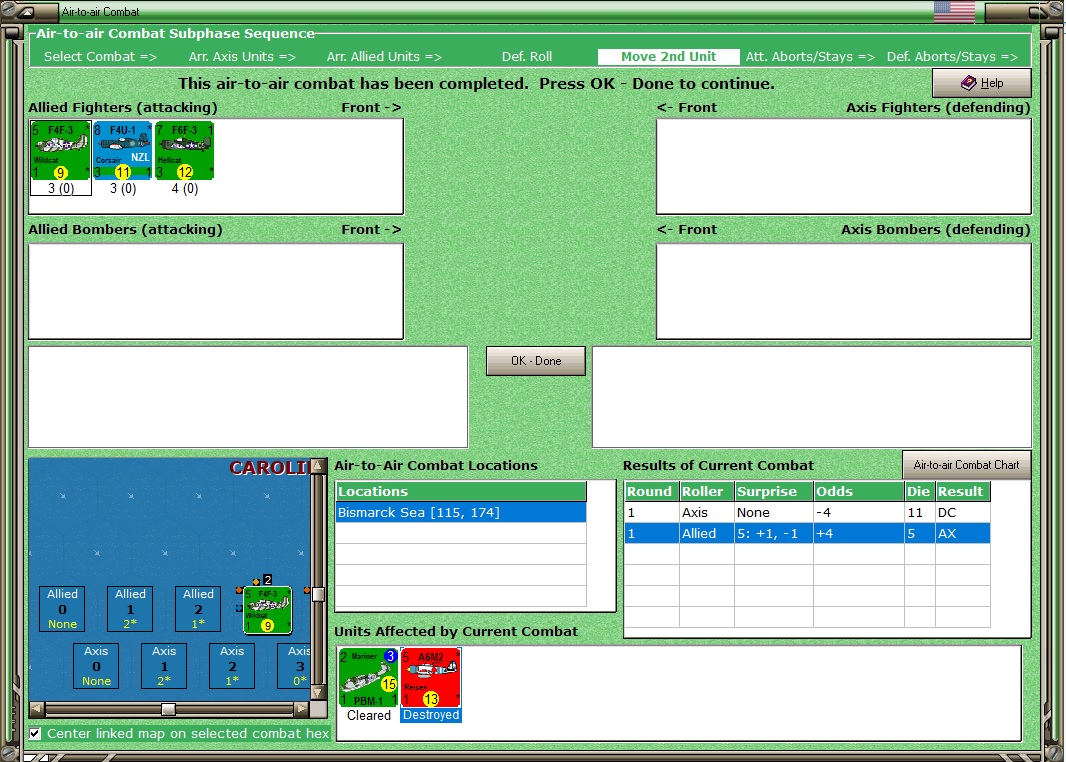Click the Odds column header
Viewport: 1066px width, 762px height.
[x=859, y=491]
